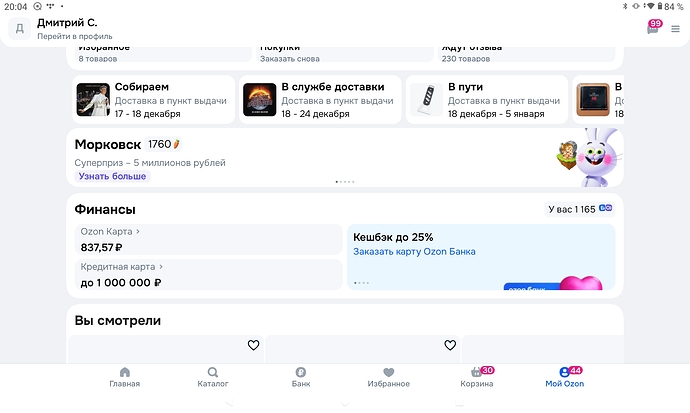The height and width of the screenshot is (413, 690).
Task: Tap the profile avatar with letter Д
Action: pyautogui.click(x=20, y=29)
